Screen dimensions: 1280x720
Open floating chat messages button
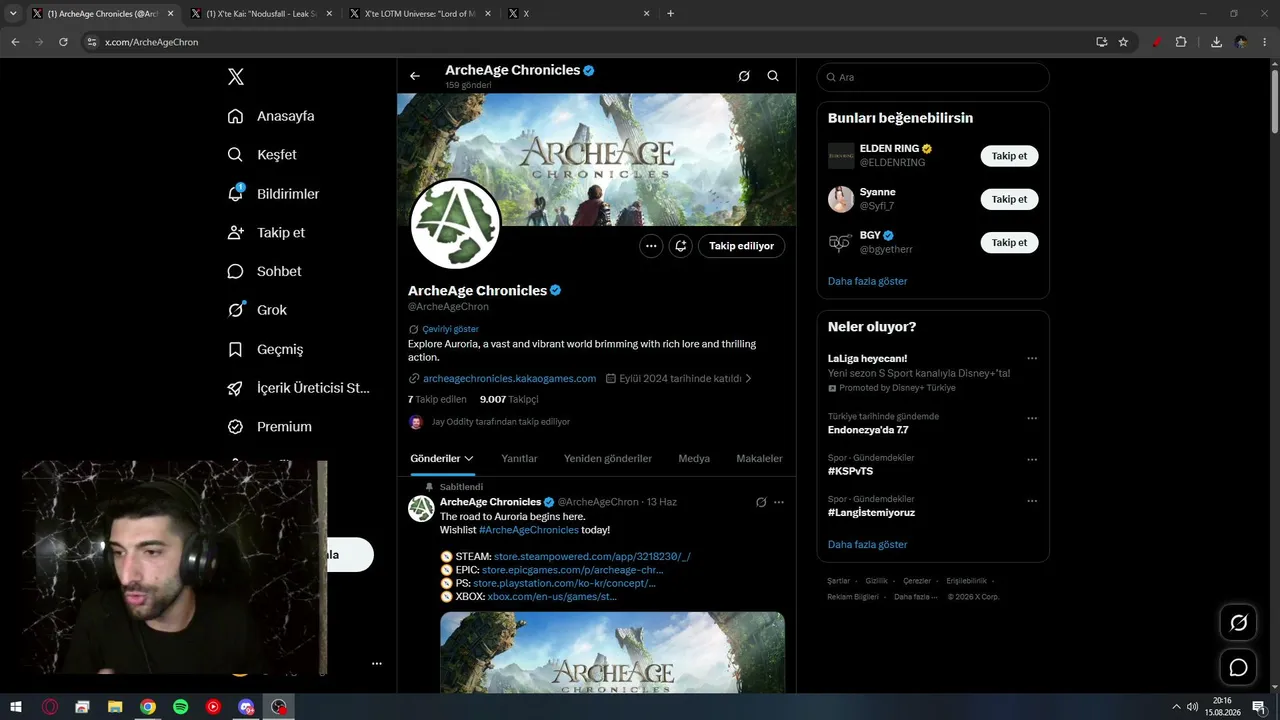pyautogui.click(x=1238, y=667)
